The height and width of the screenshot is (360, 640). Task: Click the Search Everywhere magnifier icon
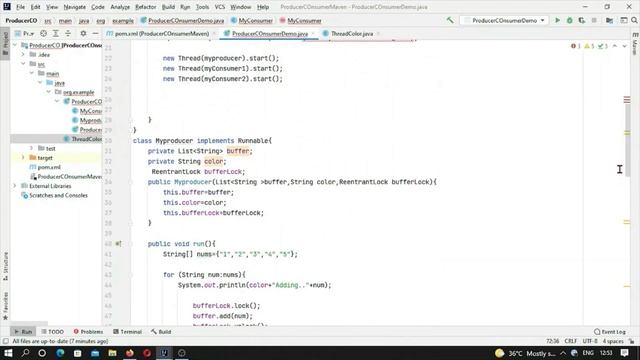click(x=634, y=20)
